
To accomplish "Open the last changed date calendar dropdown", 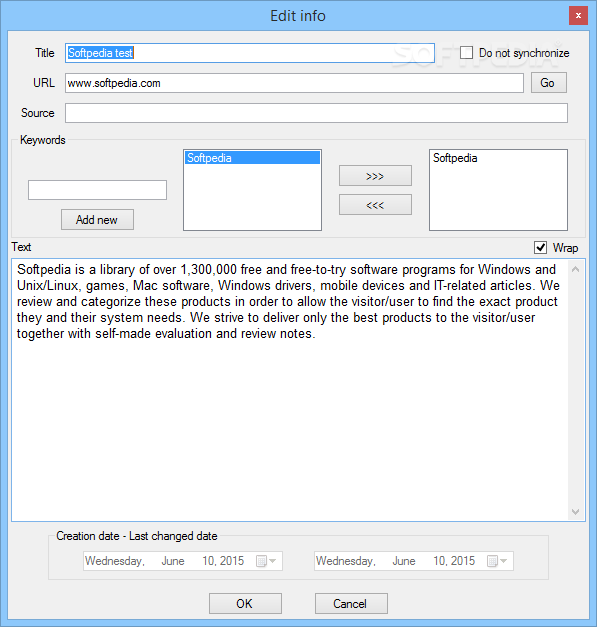I will point(497,561).
